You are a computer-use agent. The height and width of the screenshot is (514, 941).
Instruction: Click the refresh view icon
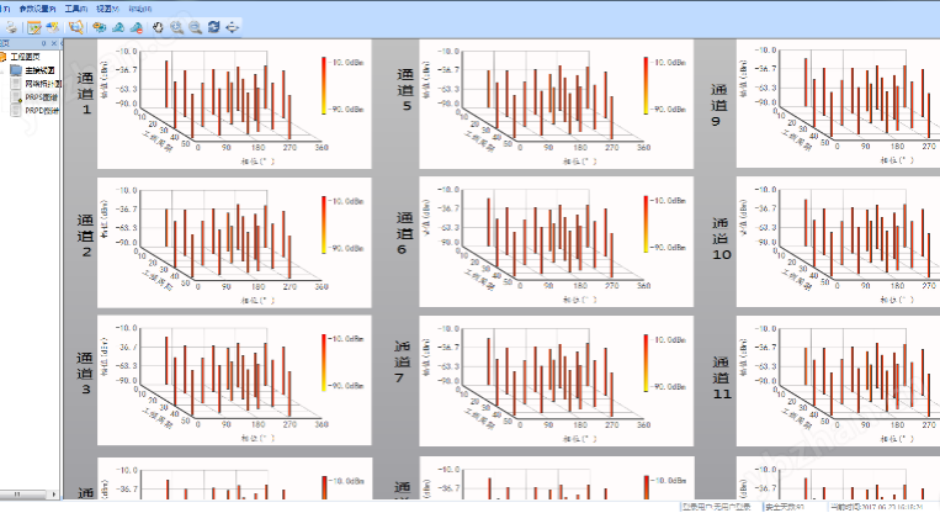point(214,27)
